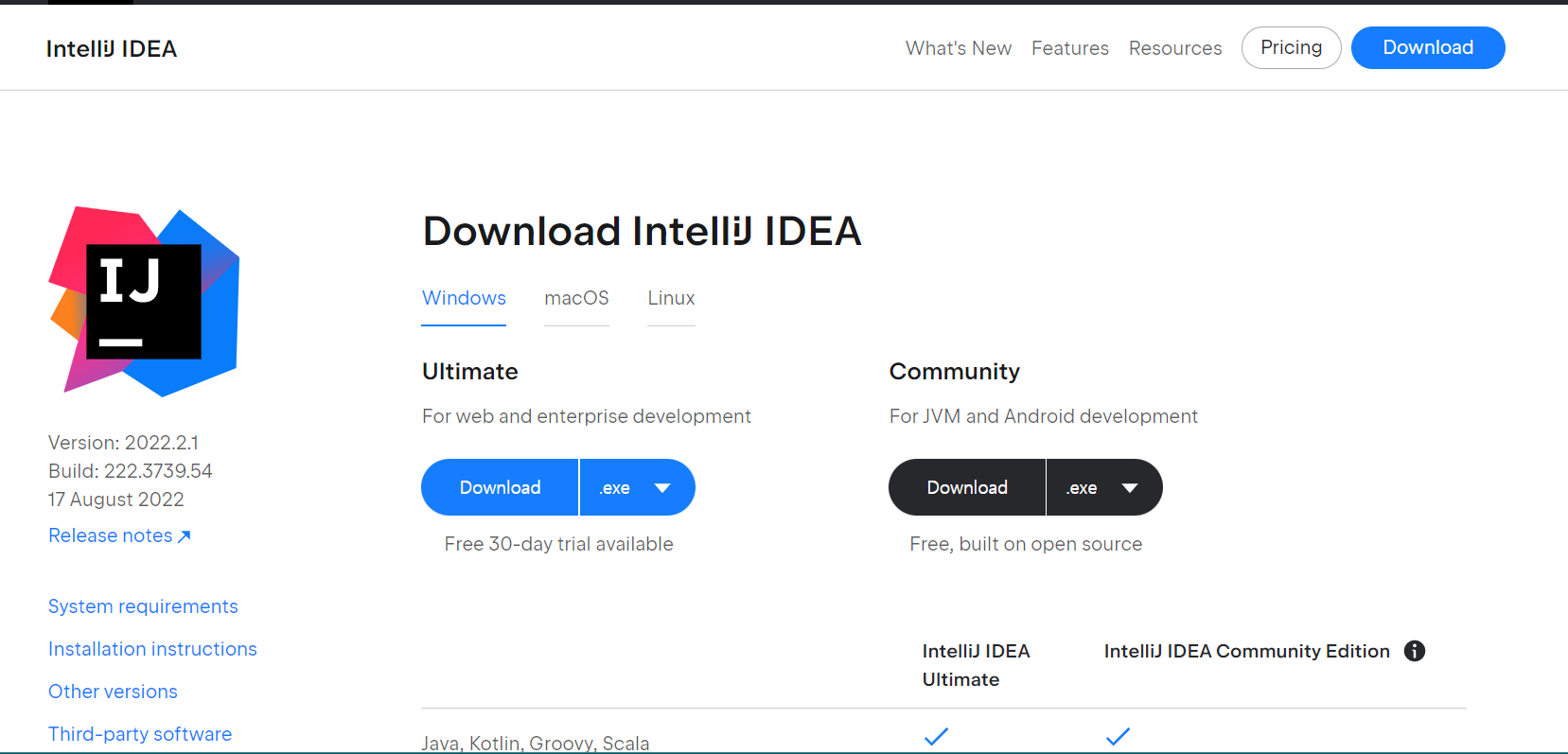Click 'Free 30-day trial available' text
The width and height of the screenshot is (1568, 754).
coord(558,544)
